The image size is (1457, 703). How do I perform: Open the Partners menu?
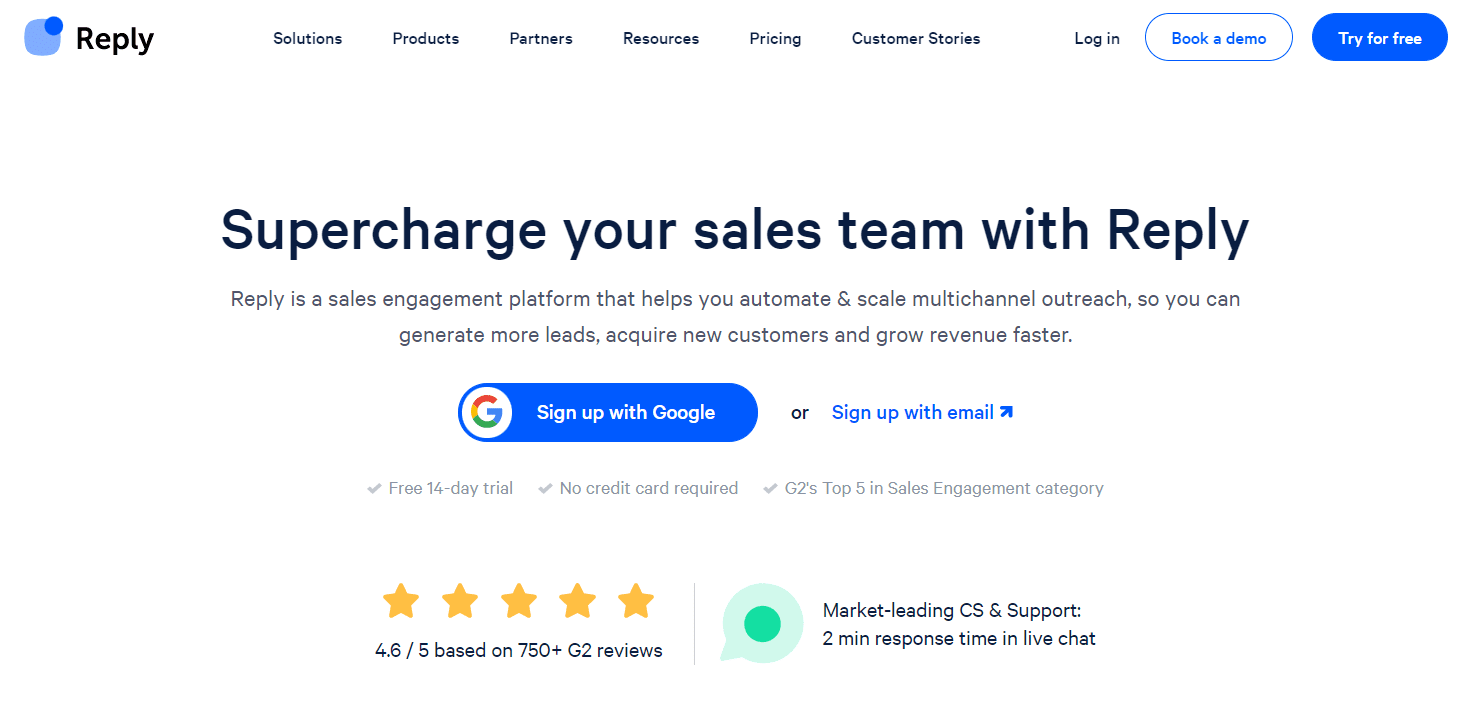541,38
